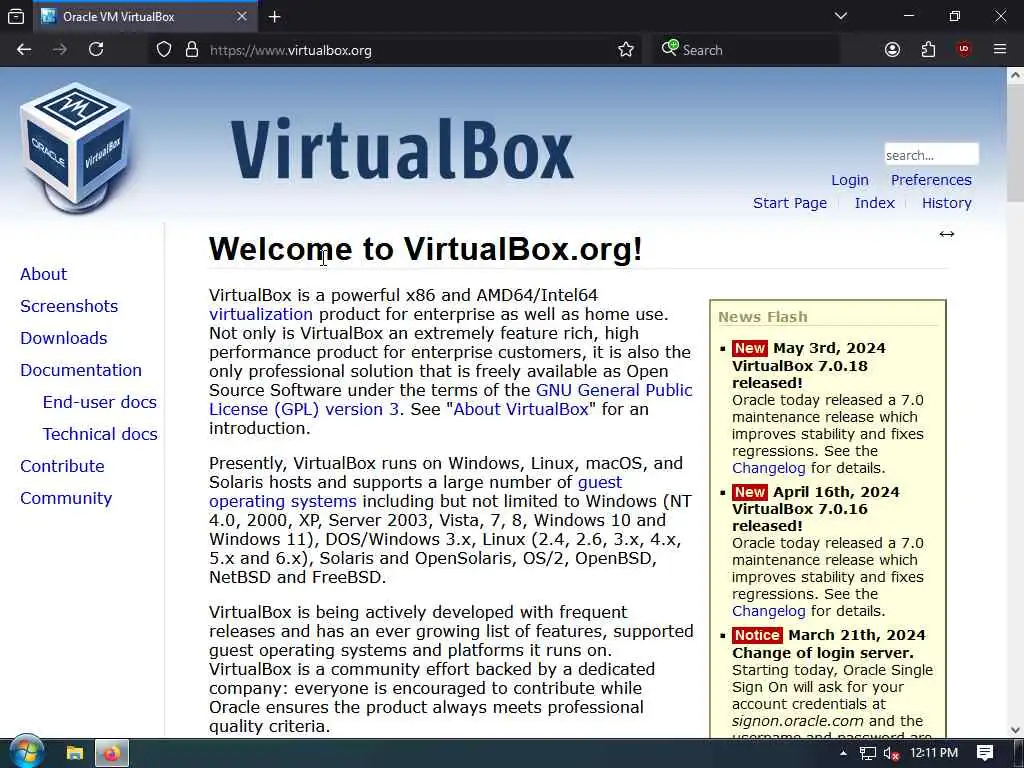Open the action center notification icon
The image size is (1024, 768).
(985, 753)
